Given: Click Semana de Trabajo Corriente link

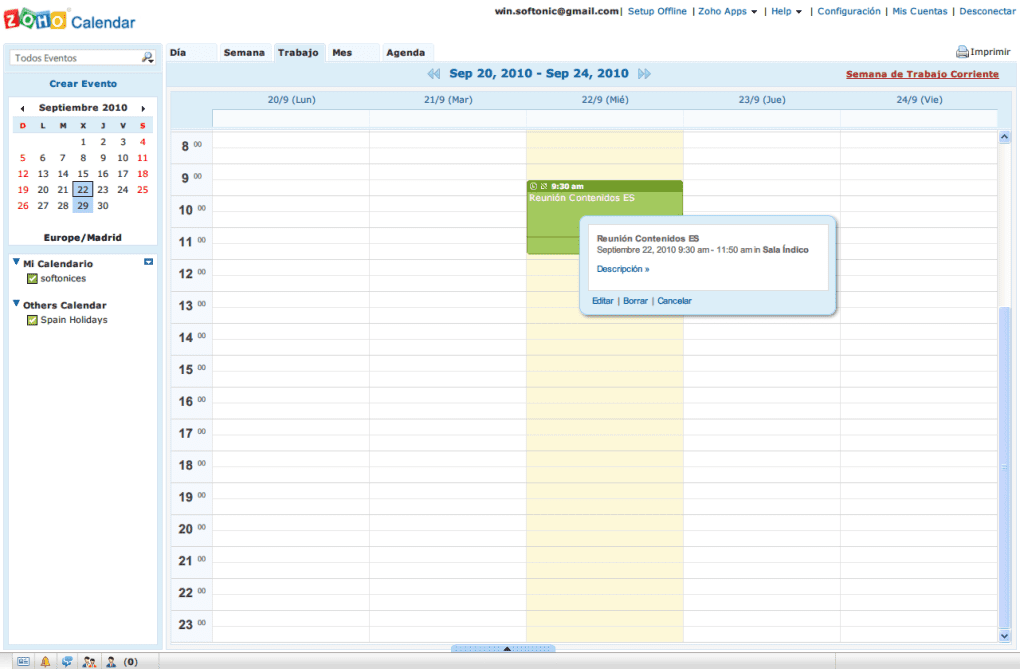Looking at the screenshot, I should 922,74.
